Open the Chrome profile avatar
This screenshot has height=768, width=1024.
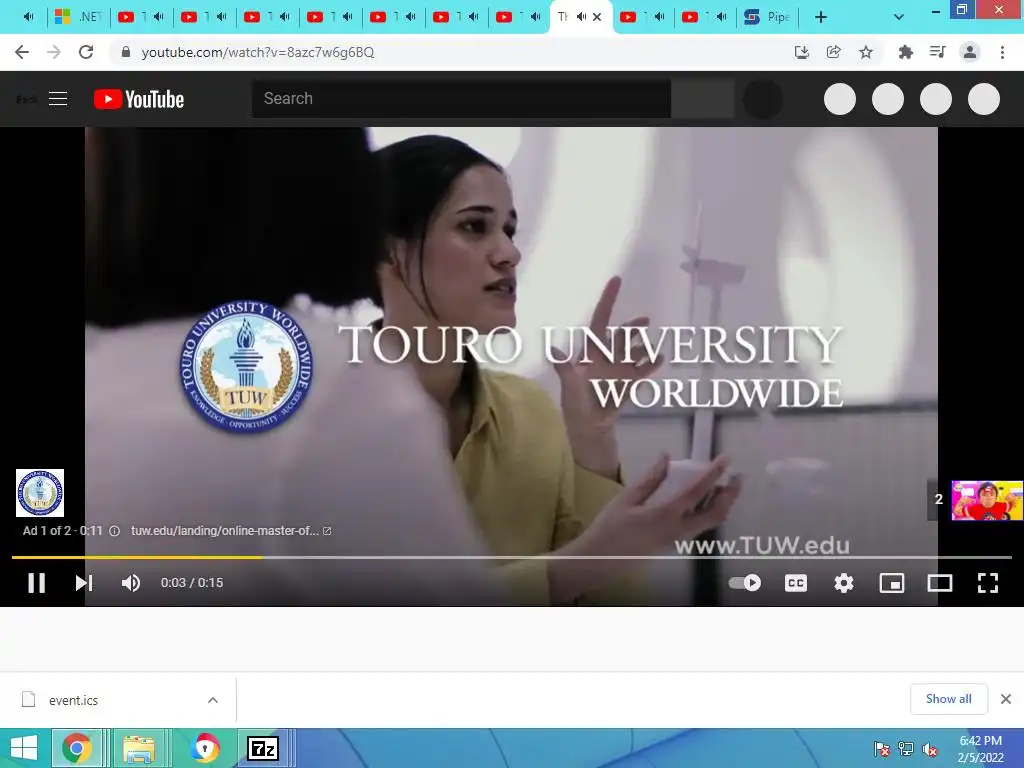click(970, 52)
